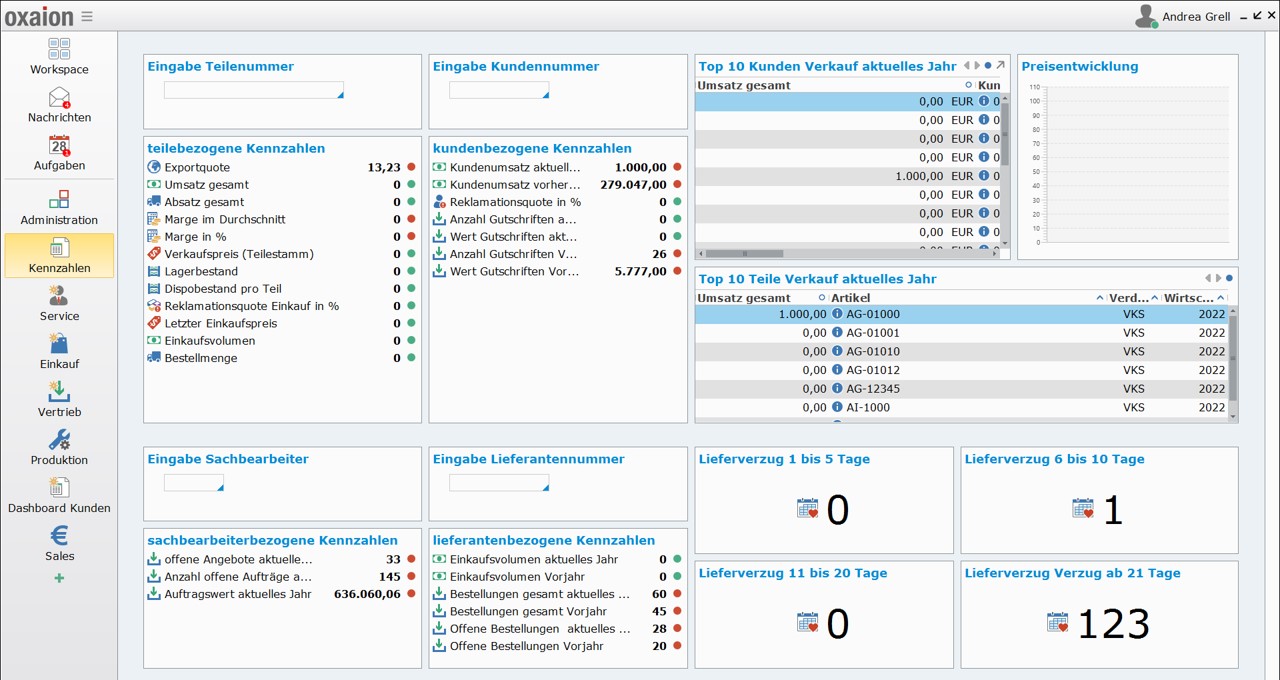Open the oxaion hamburger menu
The height and width of the screenshot is (680, 1280).
87,16
